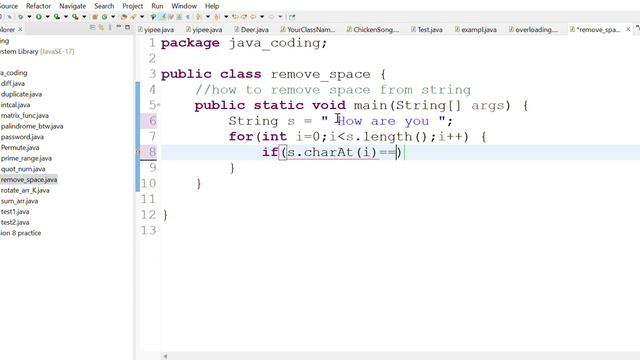Maximize the Package Explorer panel
Viewport: 640px width, 360px height.
[x=127, y=27]
